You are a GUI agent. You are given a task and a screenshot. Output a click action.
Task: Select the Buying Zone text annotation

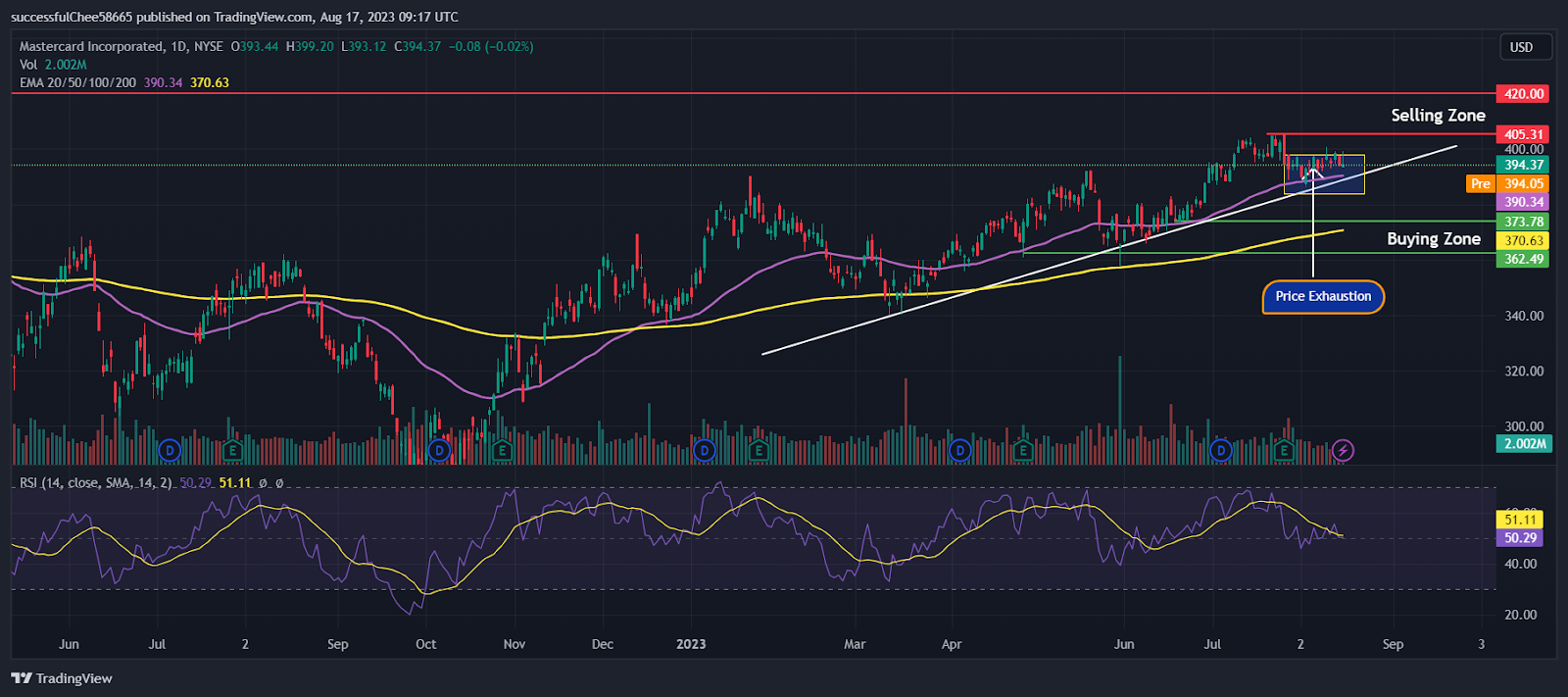(x=1434, y=239)
